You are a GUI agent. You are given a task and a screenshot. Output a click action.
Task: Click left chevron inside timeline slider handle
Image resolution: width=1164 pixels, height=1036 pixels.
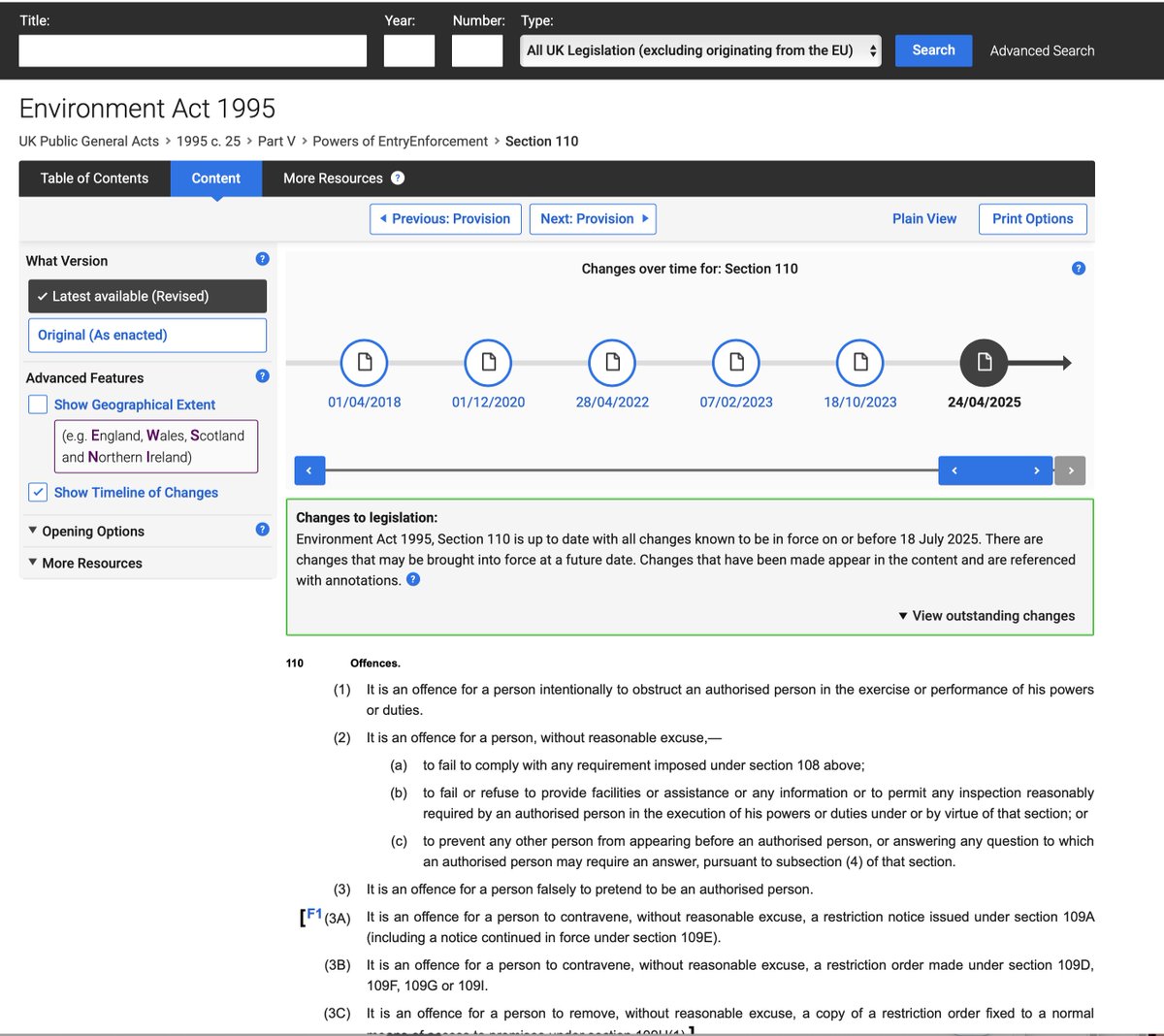954,470
